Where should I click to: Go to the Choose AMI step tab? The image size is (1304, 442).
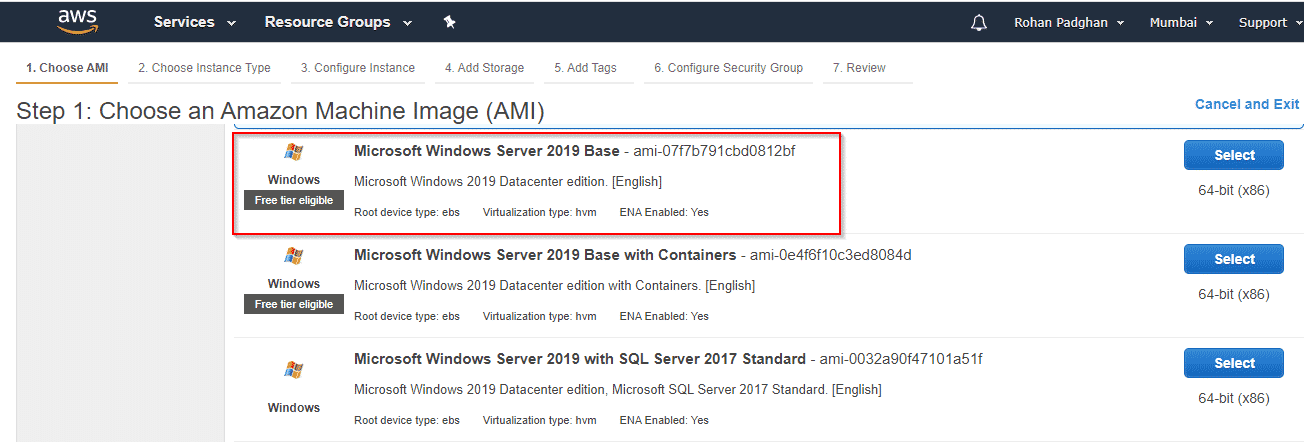click(67, 68)
